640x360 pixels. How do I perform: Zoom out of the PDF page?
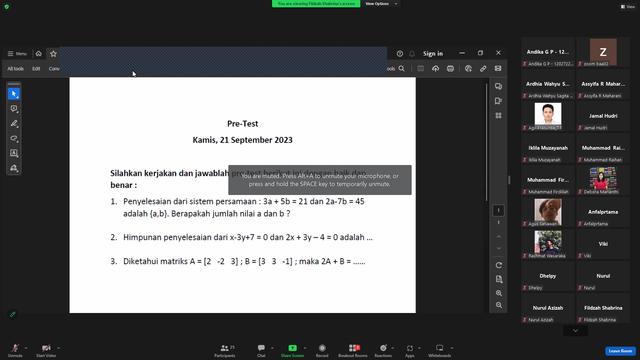tap(498, 305)
